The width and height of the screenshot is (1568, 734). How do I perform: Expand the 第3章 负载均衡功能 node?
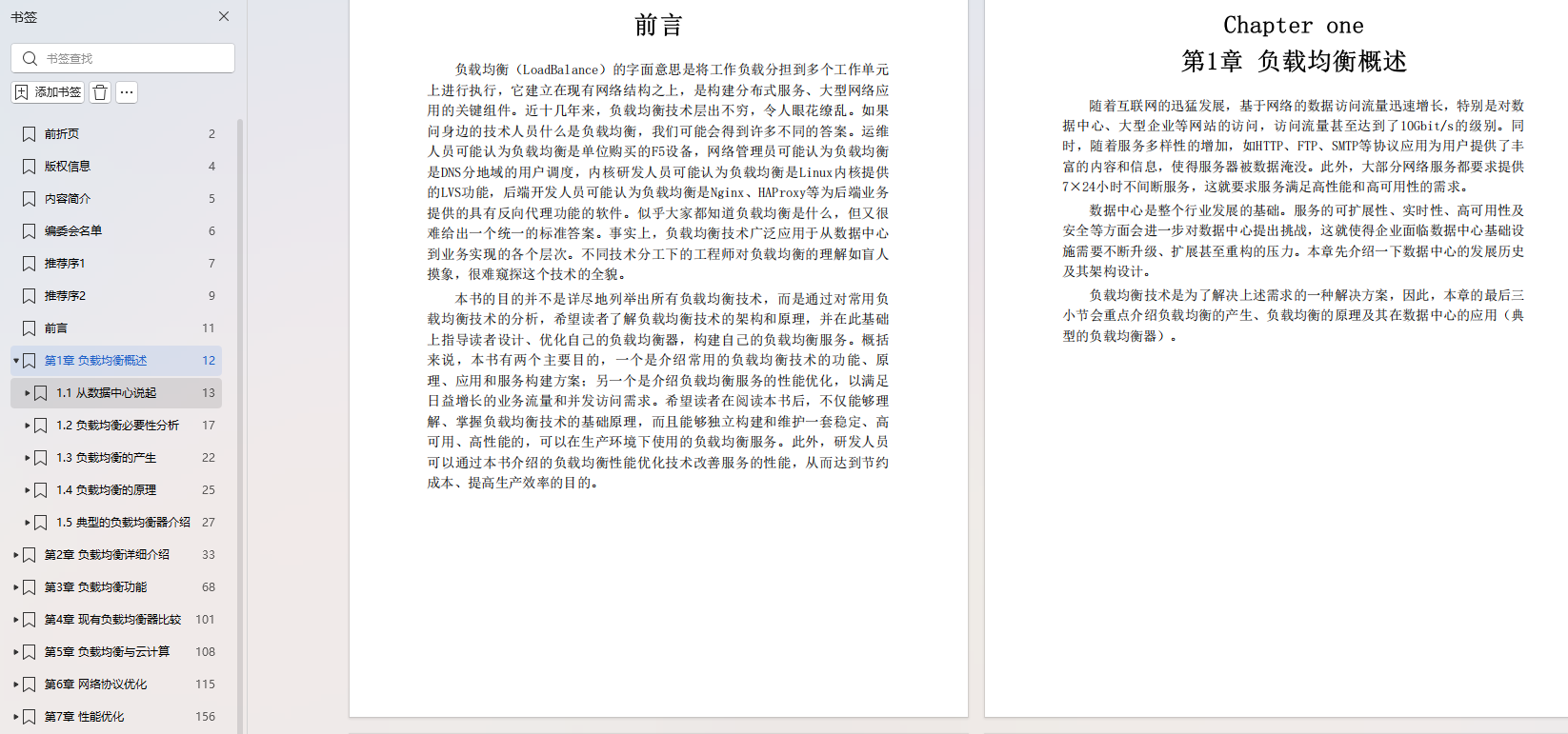pos(16,587)
